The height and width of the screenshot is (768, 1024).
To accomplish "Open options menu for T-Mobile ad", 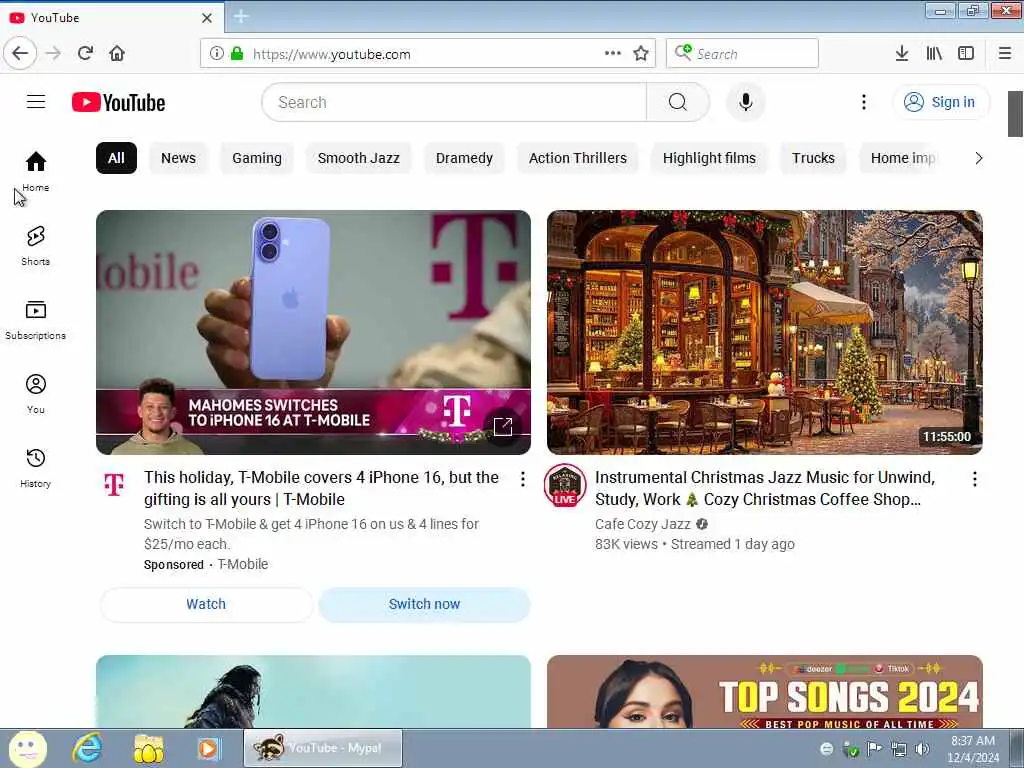I will pyautogui.click(x=522, y=479).
